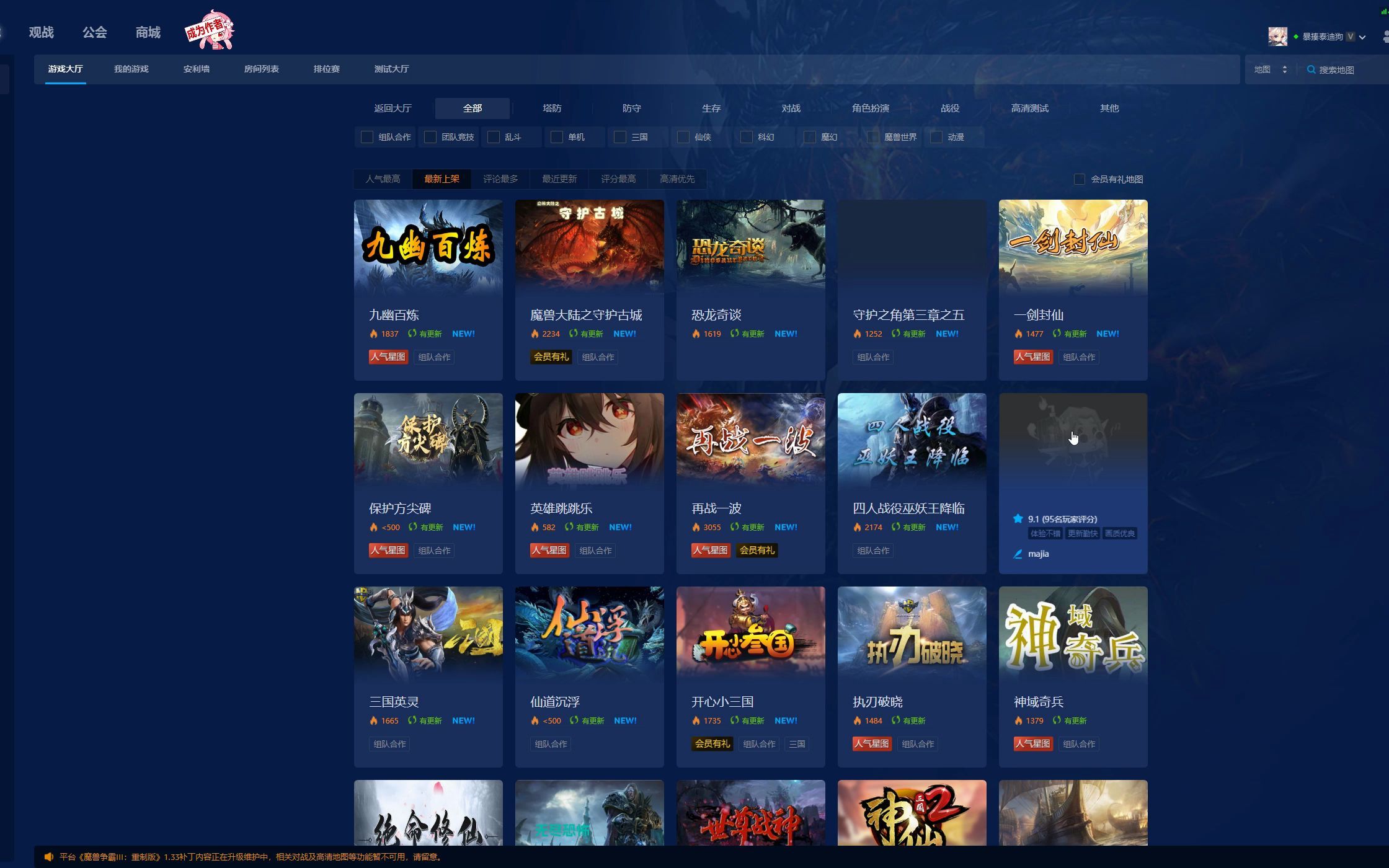
Task: Select the 测试大厅 tab
Action: click(391, 69)
